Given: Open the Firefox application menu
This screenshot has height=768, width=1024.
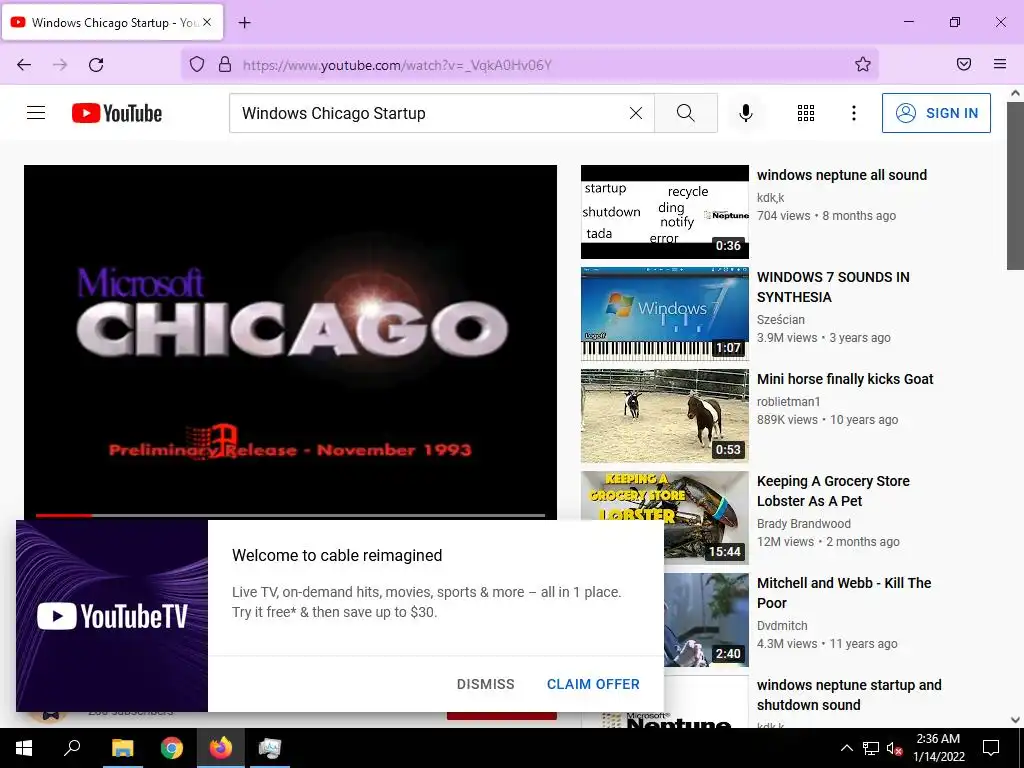Looking at the screenshot, I should tap(1000, 64).
